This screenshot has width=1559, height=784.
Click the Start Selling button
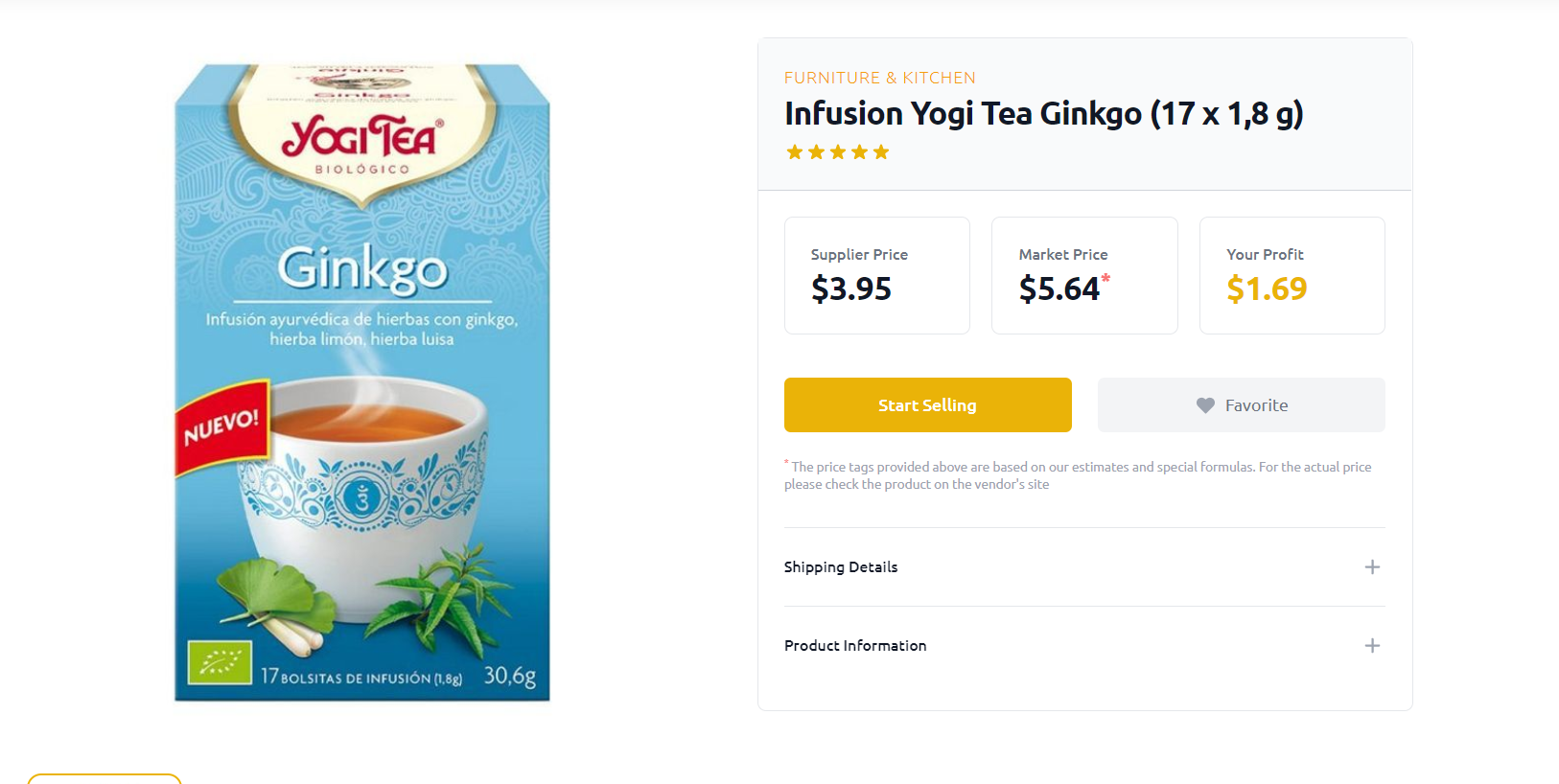(927, 404)
